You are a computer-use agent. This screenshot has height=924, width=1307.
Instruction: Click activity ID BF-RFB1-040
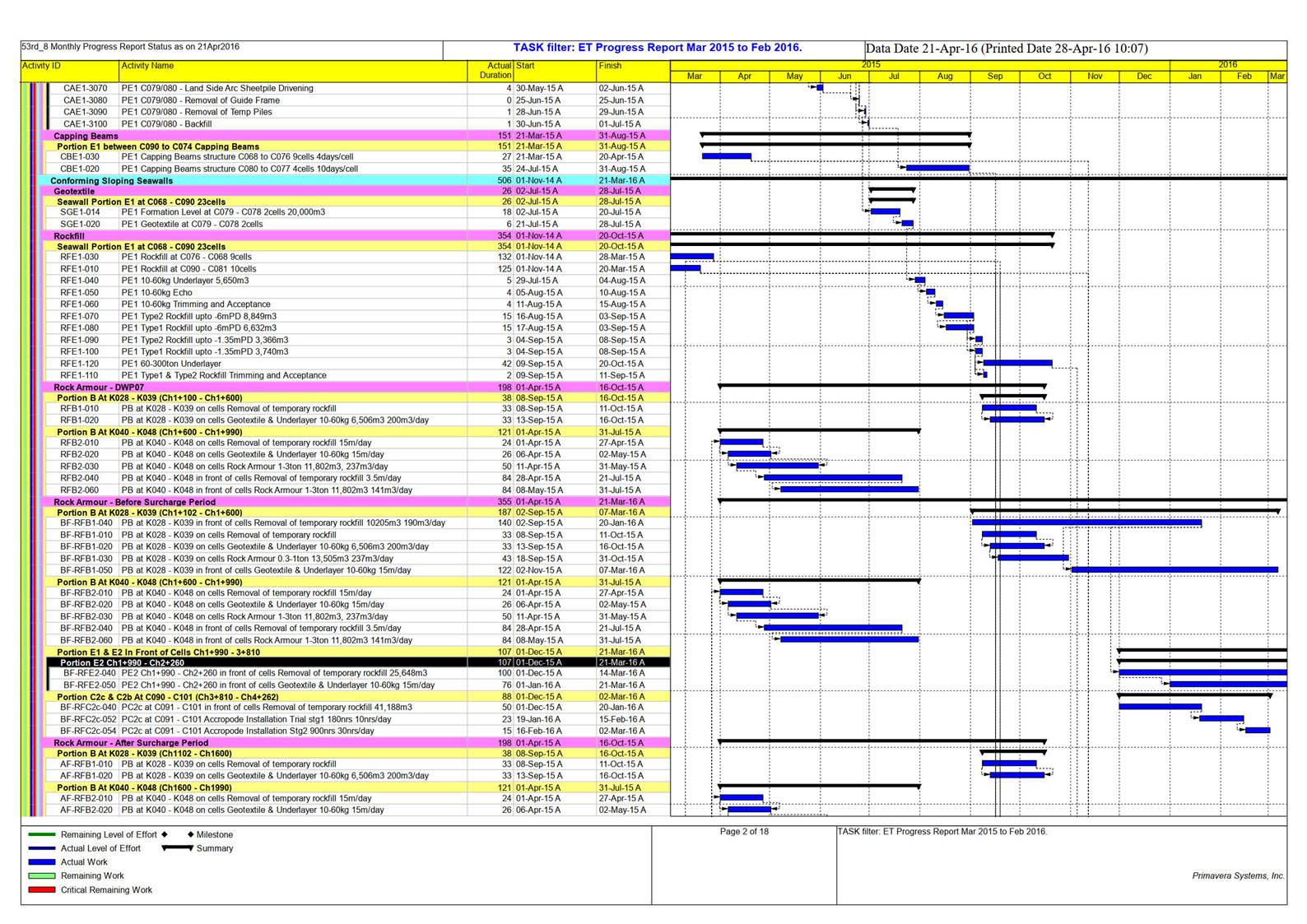point(86,522)
